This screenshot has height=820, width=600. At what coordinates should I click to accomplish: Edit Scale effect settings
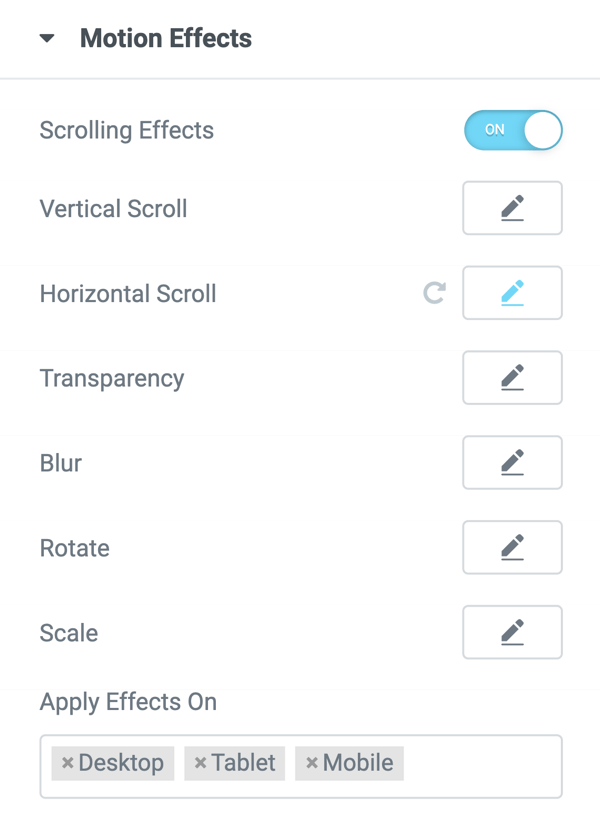point(512,632)
